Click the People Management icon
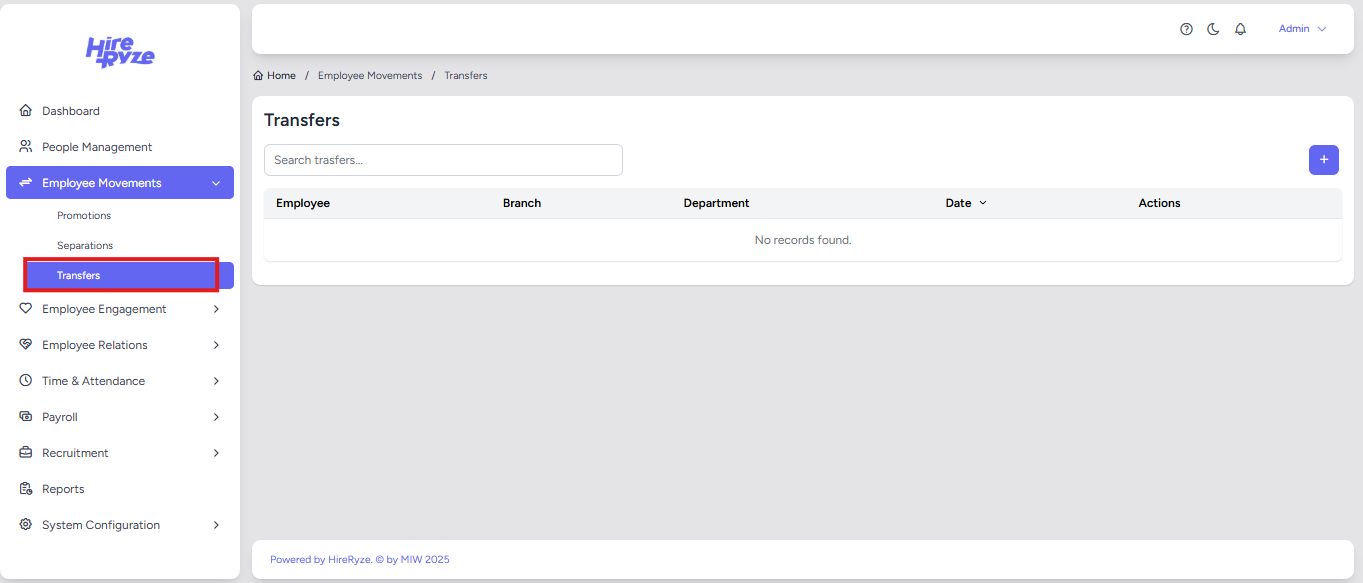Viewport: 1363px width, 583px height. click(x=26, y=147)
